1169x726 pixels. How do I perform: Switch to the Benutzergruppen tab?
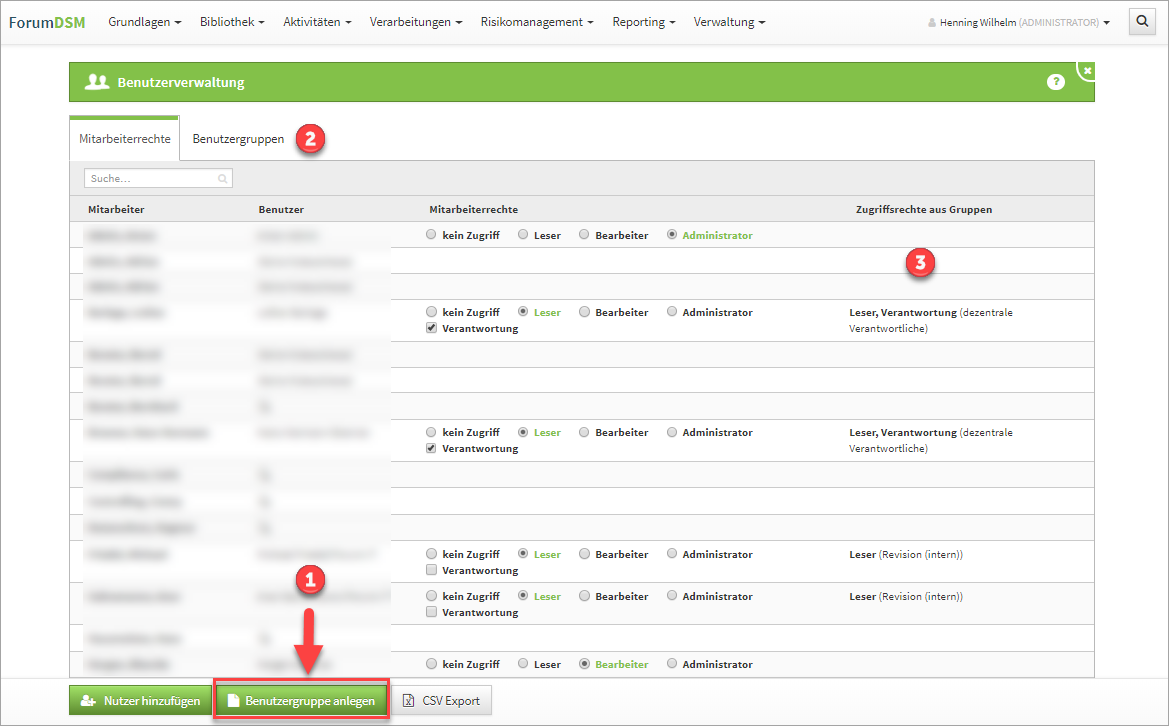coord(238,139)
